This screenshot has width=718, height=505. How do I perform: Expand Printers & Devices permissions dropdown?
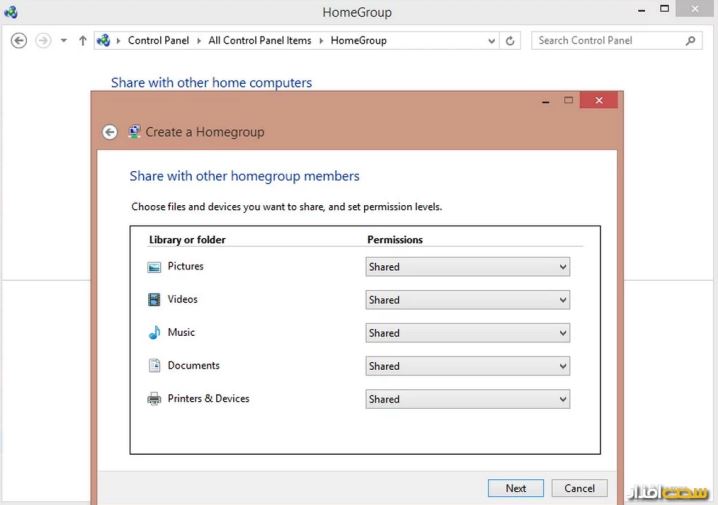tap(467, 399)
